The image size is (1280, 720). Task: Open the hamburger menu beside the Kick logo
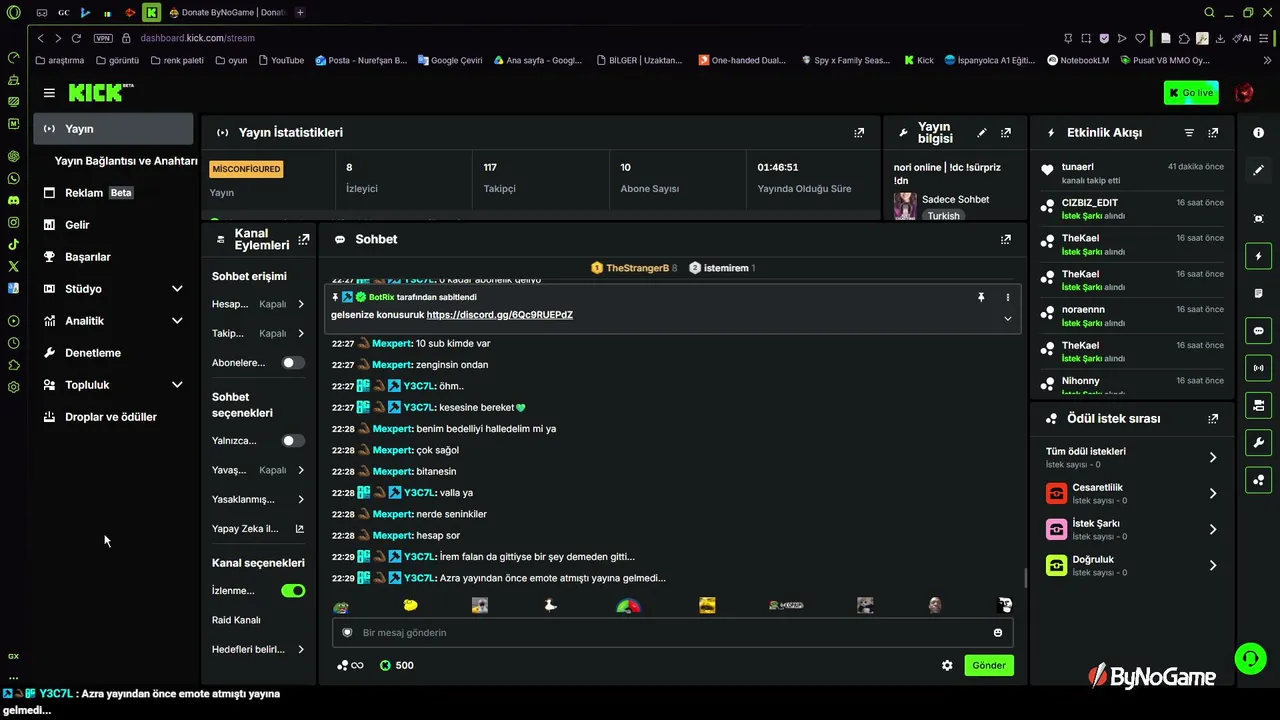pyautogui.click(x=49, y=93)
